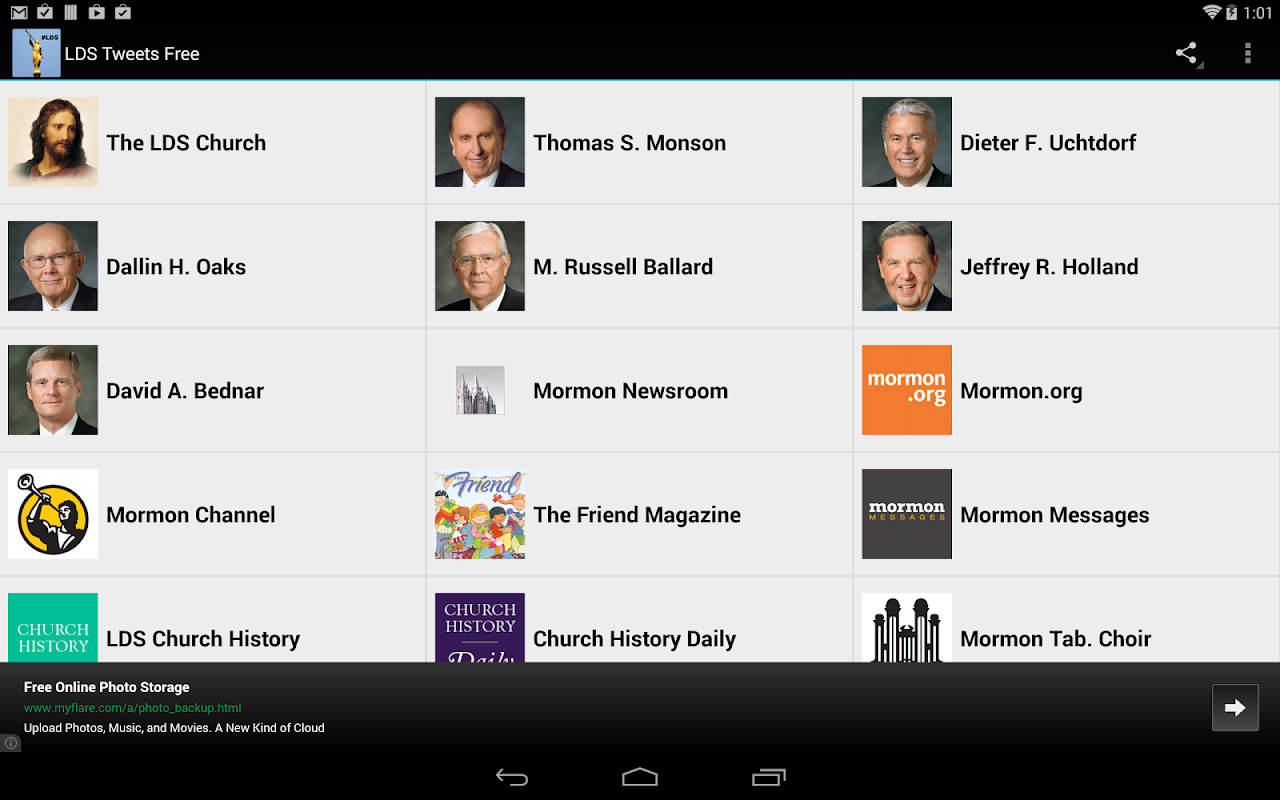Open LDS Church History label
Screen dimensions: 1280x800
tap(203, 639)
